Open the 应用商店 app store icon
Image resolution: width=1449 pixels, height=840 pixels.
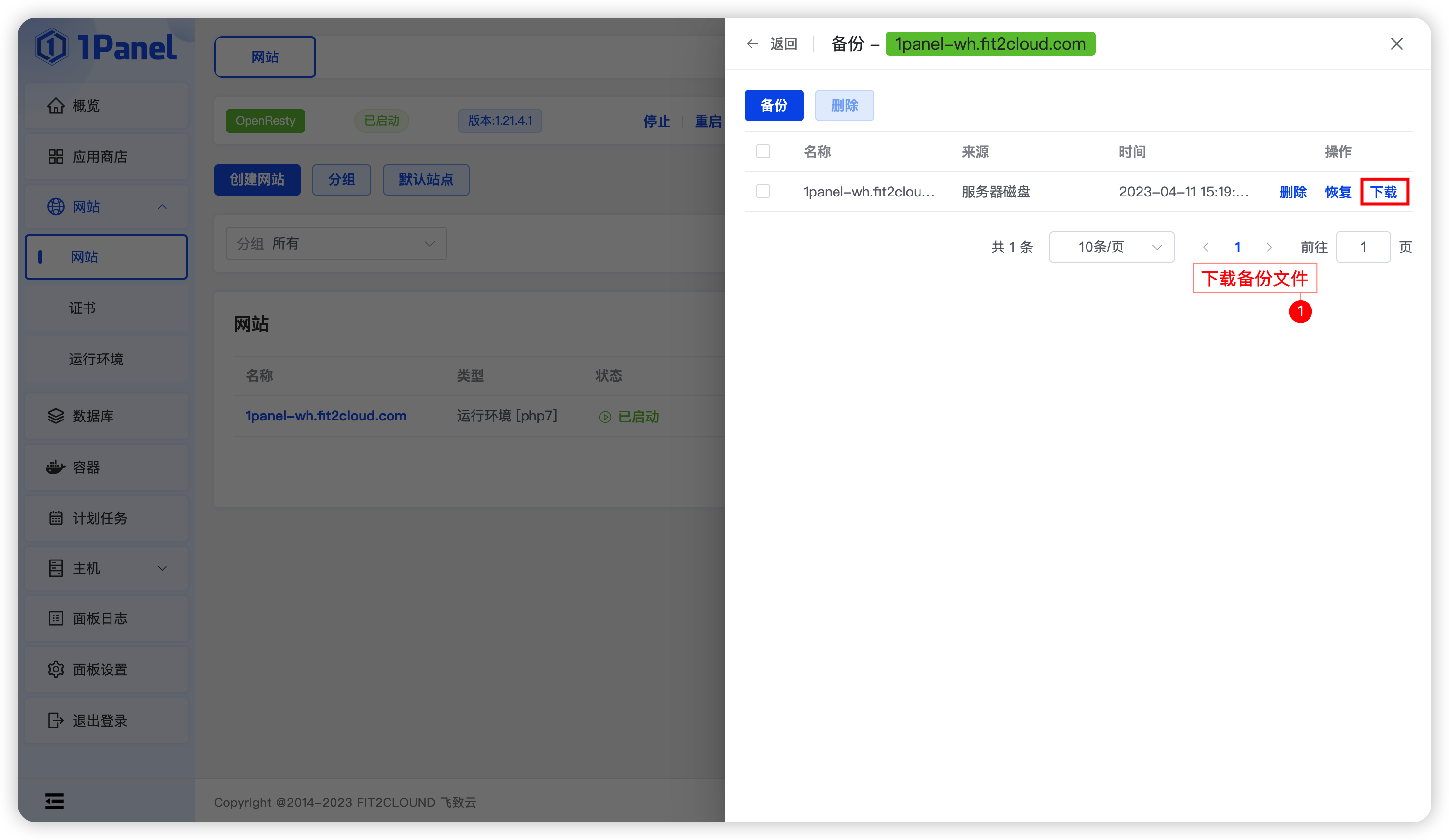coord(56,156)
